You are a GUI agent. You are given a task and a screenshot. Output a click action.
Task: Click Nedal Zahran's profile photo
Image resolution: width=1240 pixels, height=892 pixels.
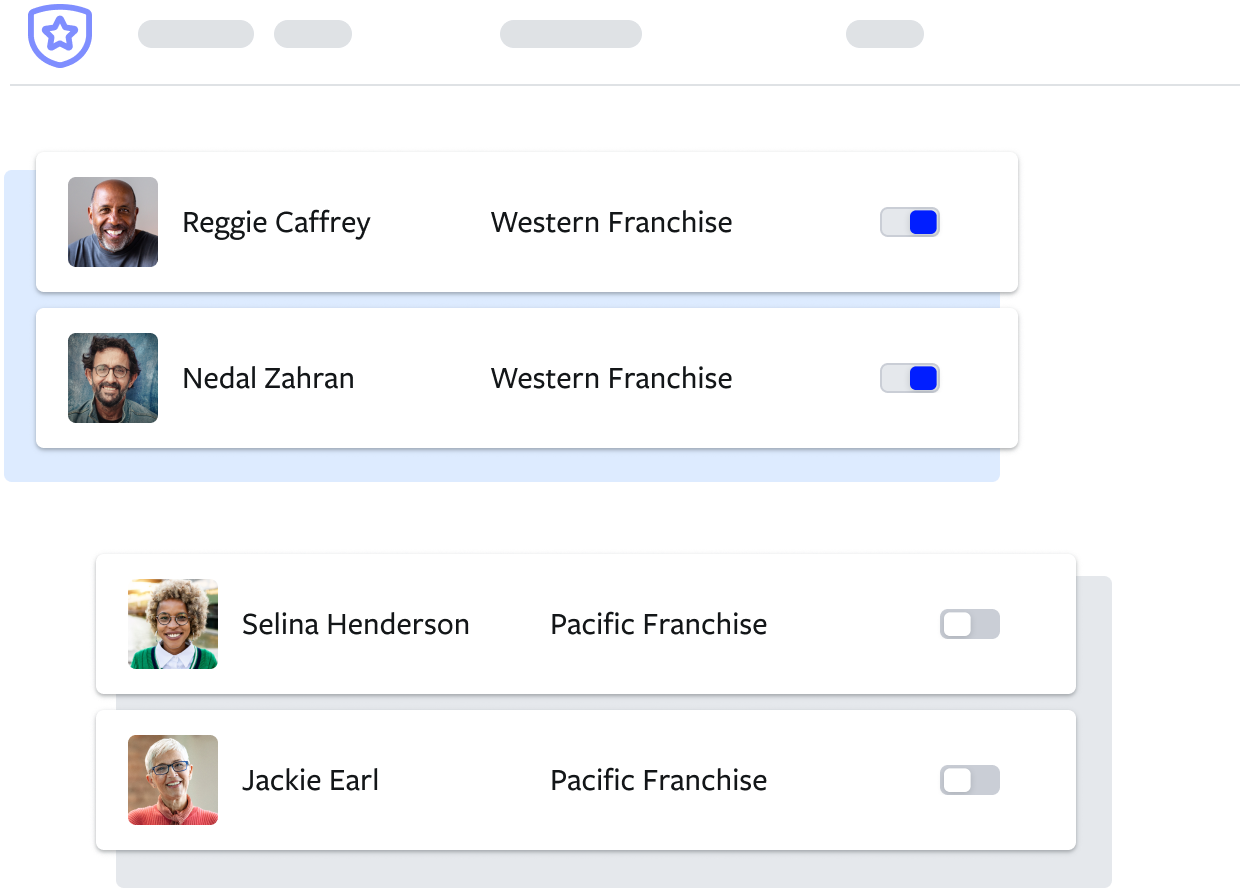pyautogui.click(x=113, y=378)
